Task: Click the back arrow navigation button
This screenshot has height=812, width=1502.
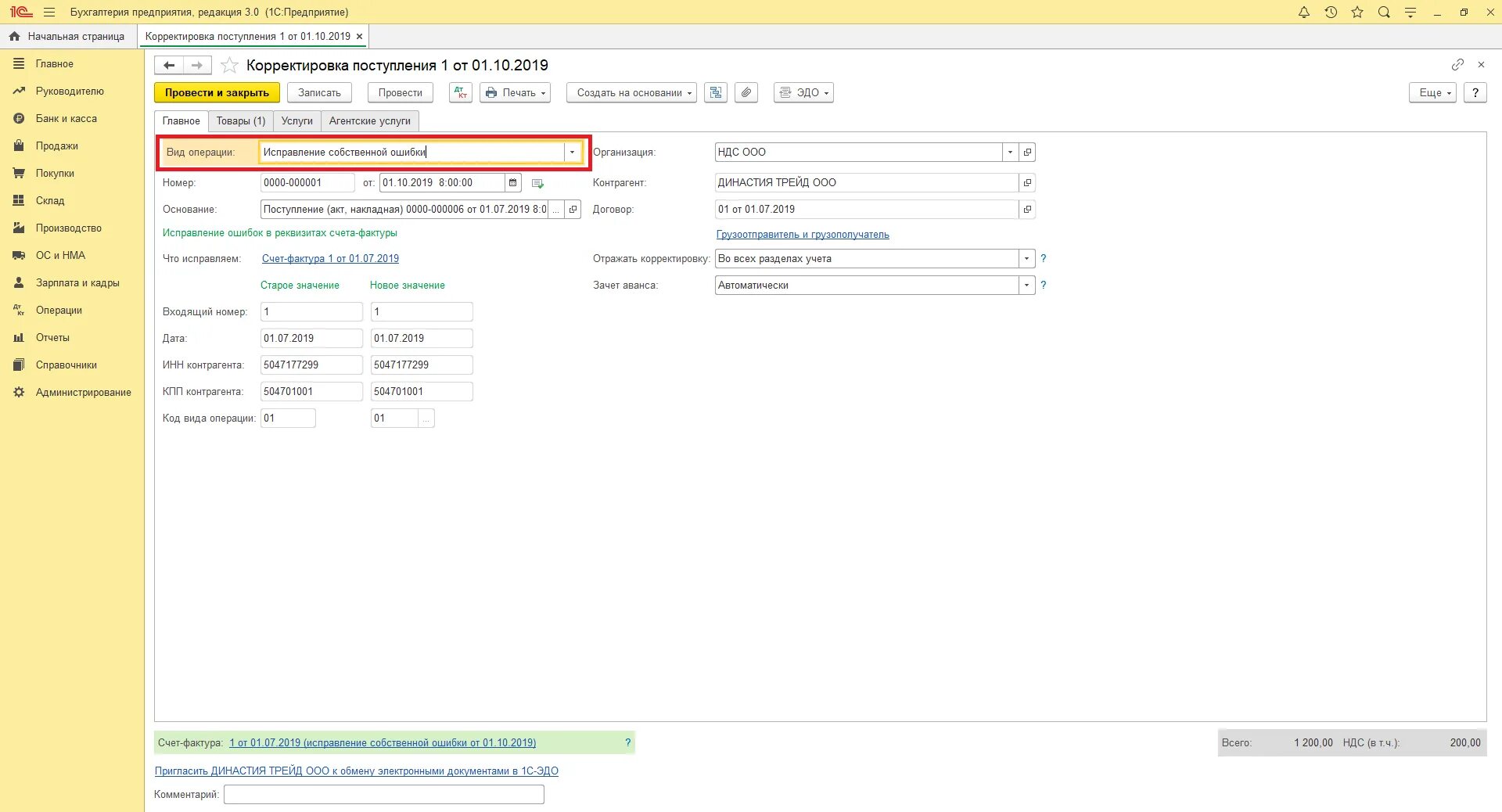Action: point(169,65)
